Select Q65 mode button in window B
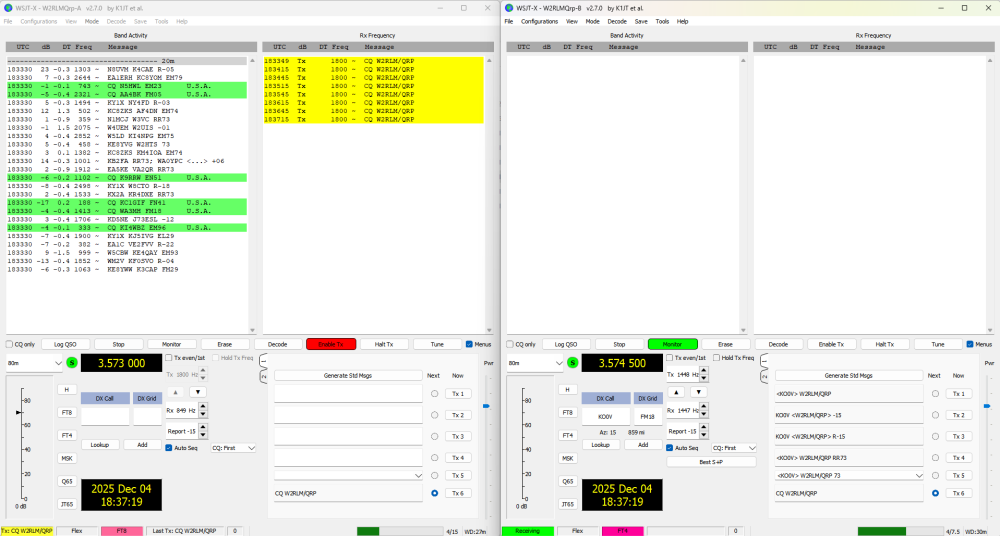 click(x=568, y=482)
